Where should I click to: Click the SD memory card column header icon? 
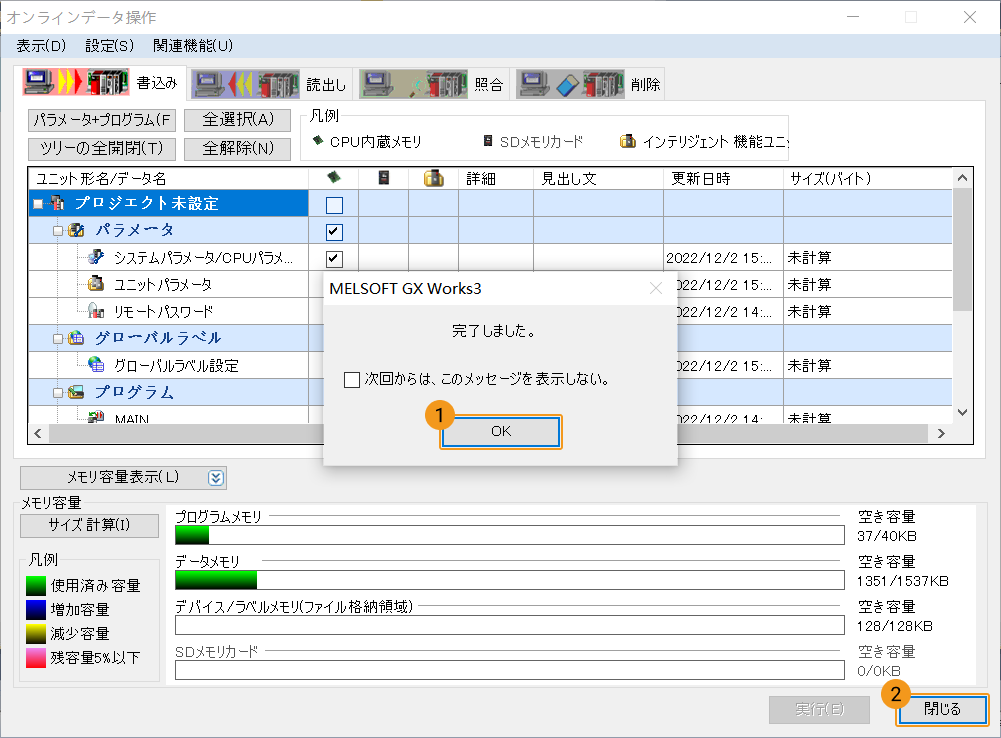(x=384, y=177)
